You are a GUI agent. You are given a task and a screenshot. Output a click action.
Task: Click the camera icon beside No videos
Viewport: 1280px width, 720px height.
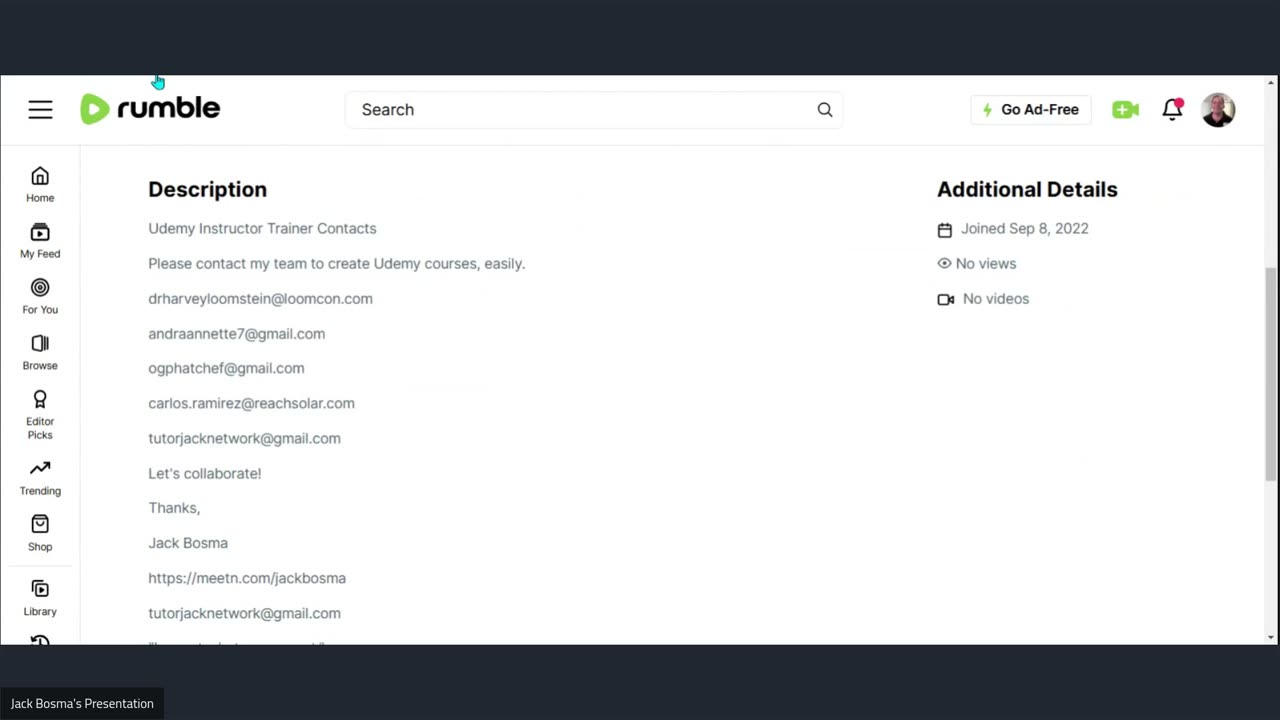(x=946, y=299)
